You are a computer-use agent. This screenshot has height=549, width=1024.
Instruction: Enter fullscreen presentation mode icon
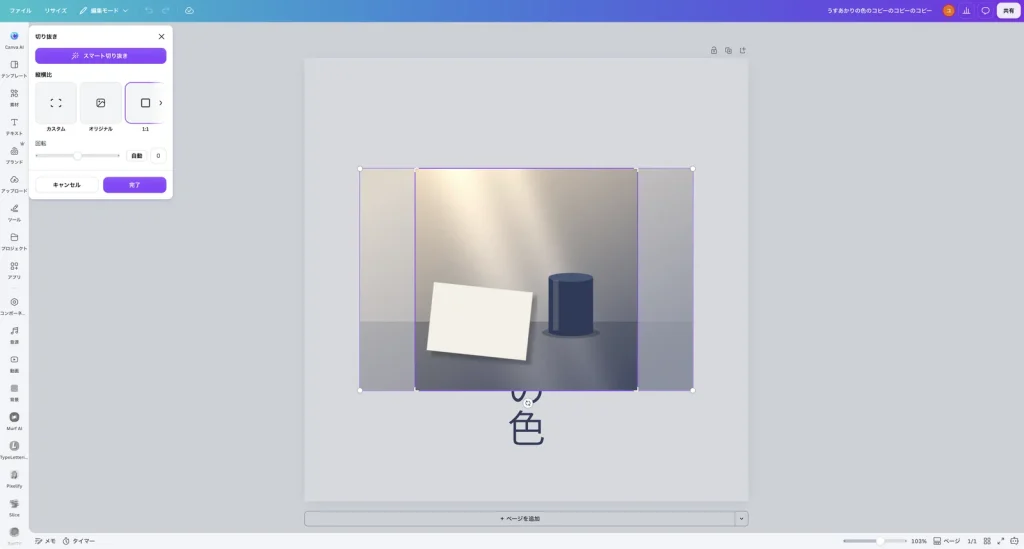[x=1000, y=541]
